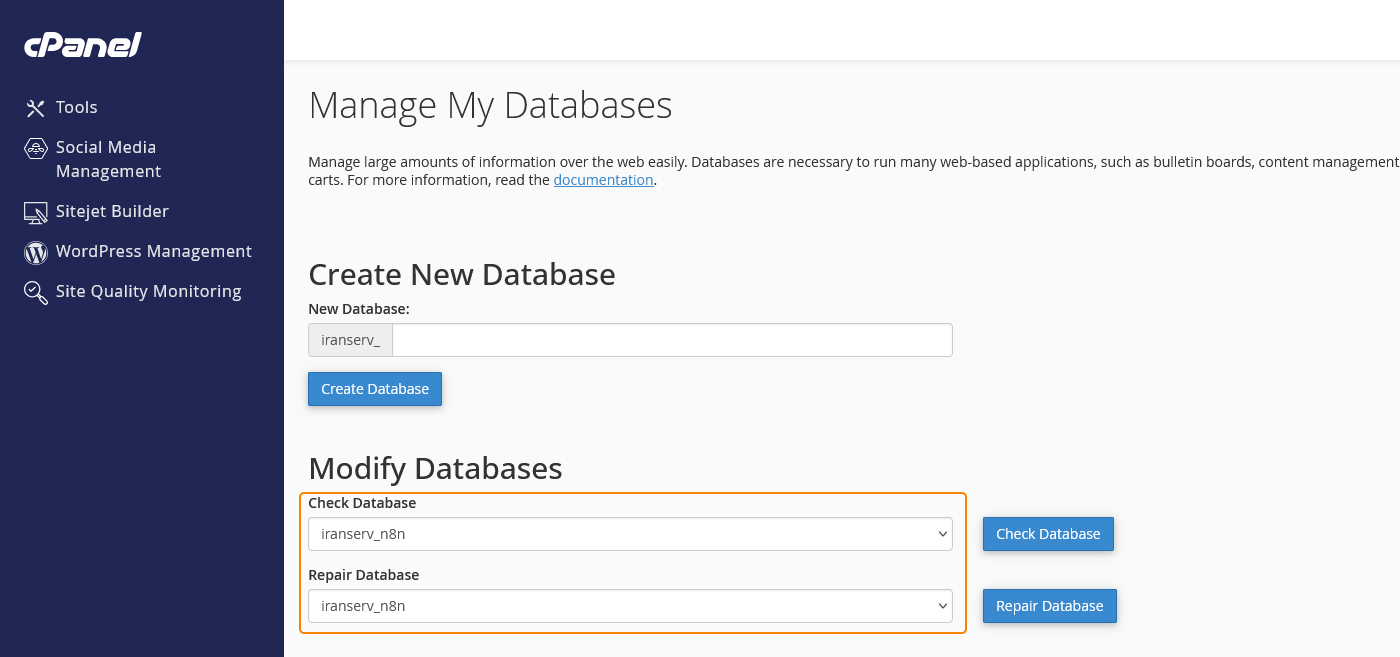The image size is (1400, 657).
Task: Open Tools from the sidebar
Action: click(76, 107)
